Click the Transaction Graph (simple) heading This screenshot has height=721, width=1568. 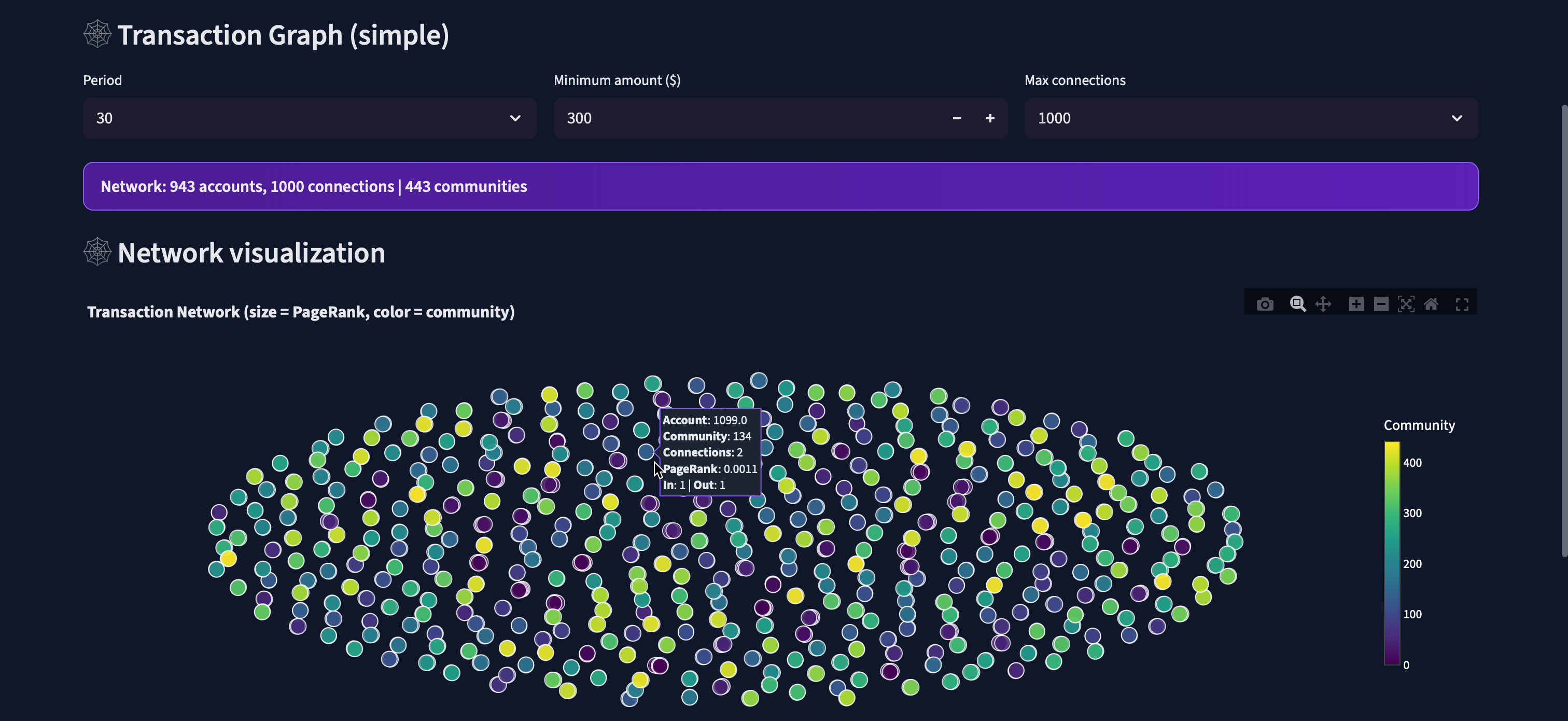(x=283, y=35)
